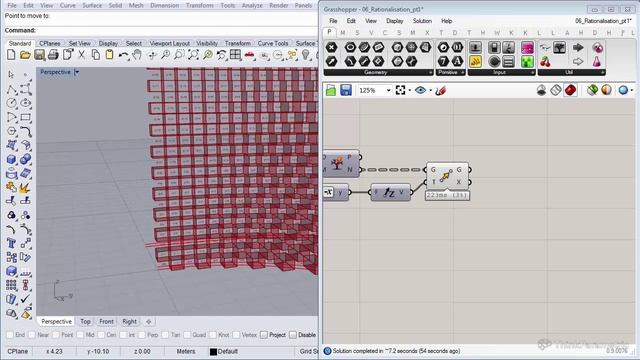Open the Display menu in Grasshopper

point(395,21)
